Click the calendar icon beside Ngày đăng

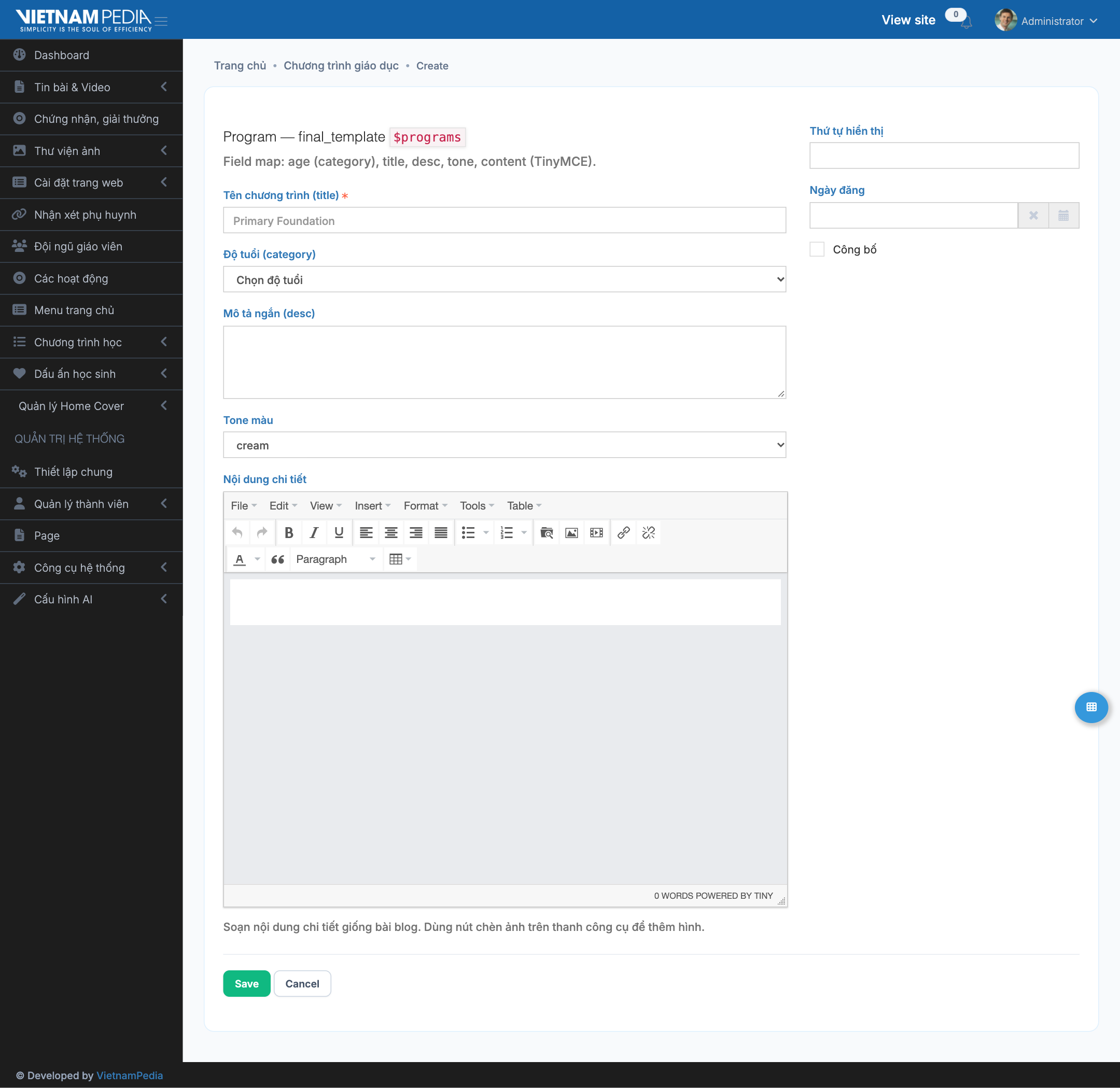point(1063,216)
